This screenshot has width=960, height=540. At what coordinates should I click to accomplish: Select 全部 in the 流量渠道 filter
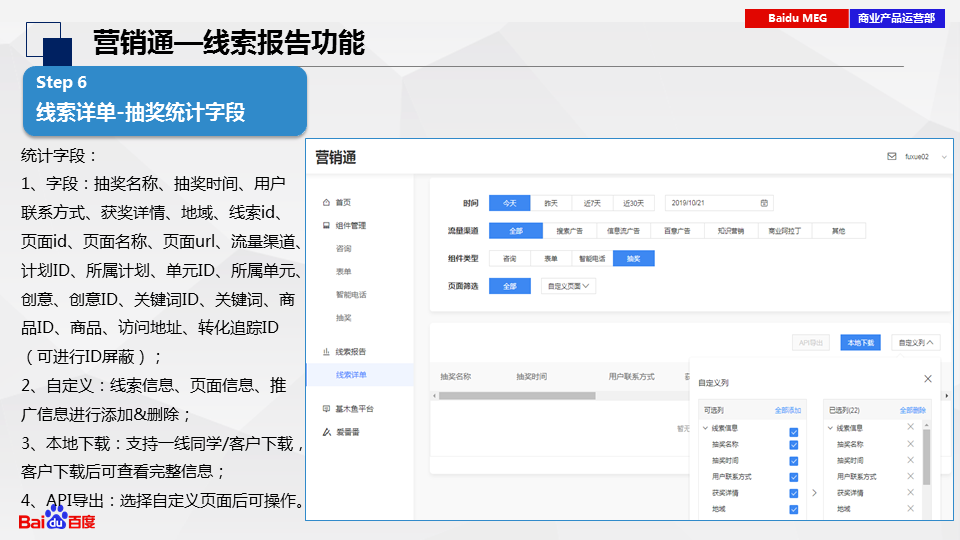(x=516, y=231)
